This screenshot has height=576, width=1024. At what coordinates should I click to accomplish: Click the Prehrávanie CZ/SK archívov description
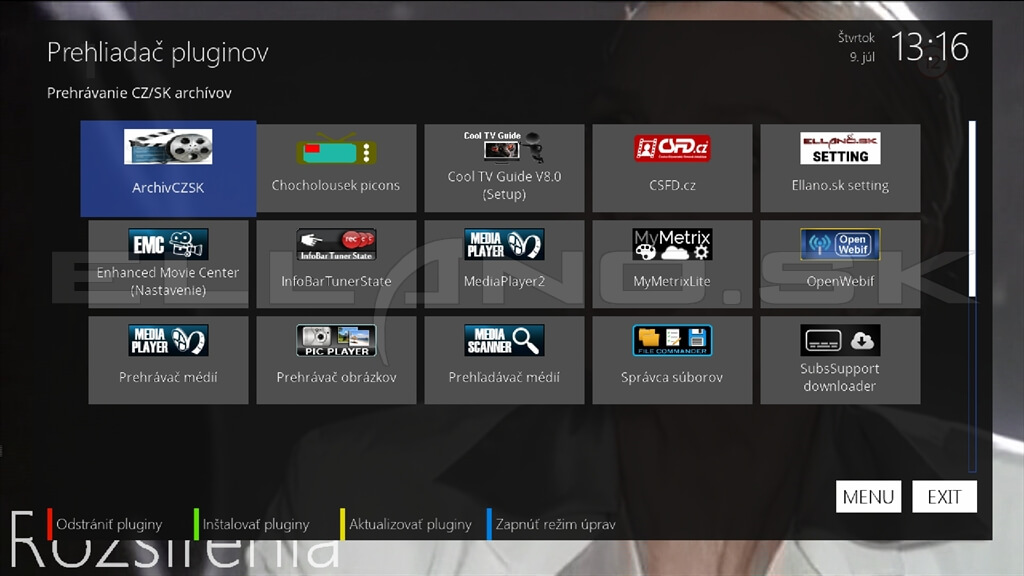139,93
